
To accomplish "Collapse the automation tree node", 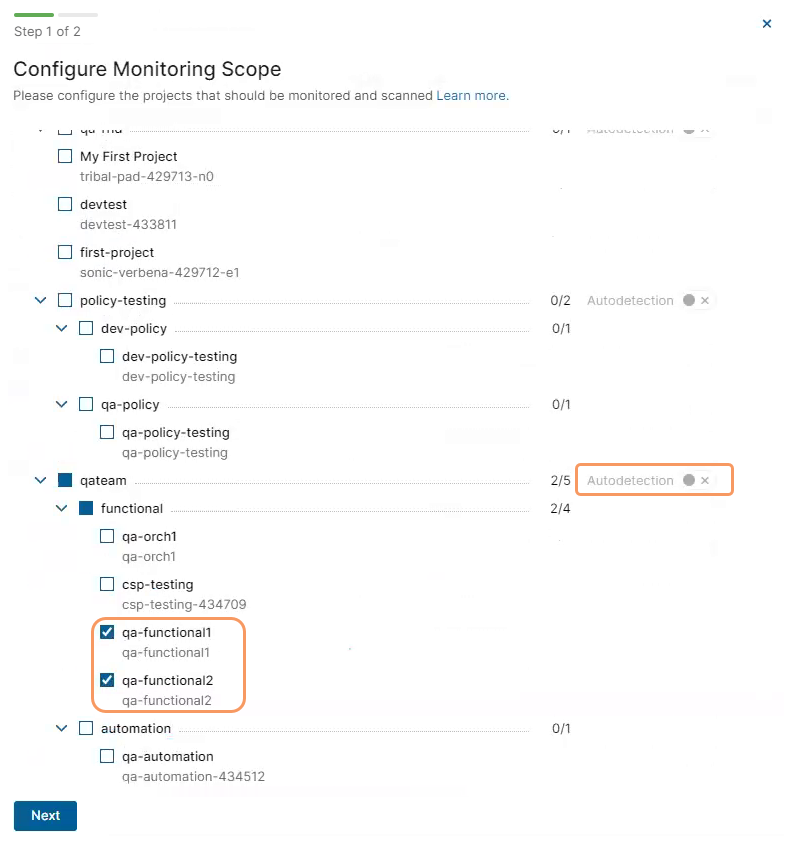I will click(x=61, y=728).
